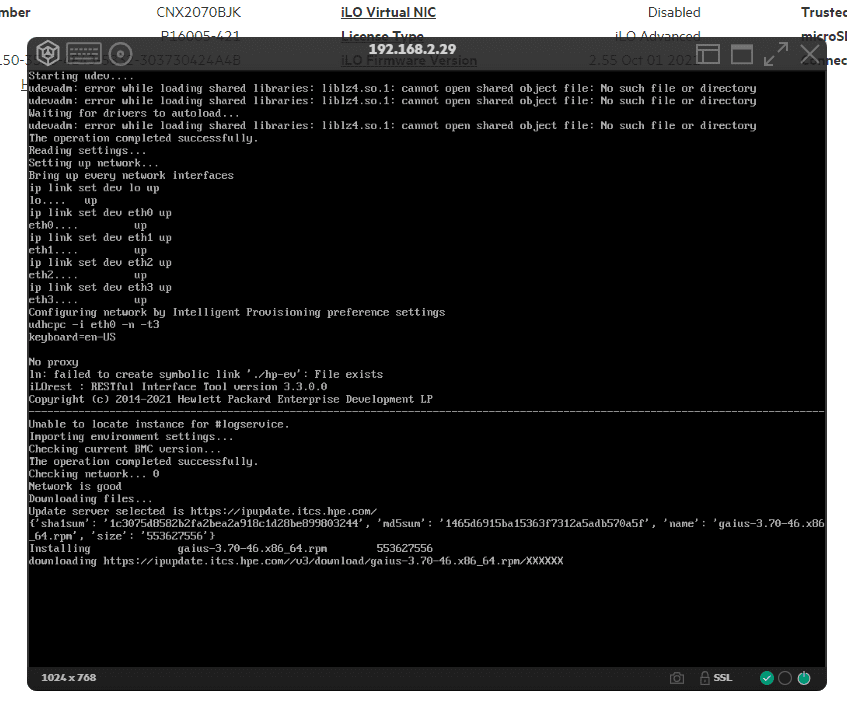Expand remote console to full screen

click(776, 54)
